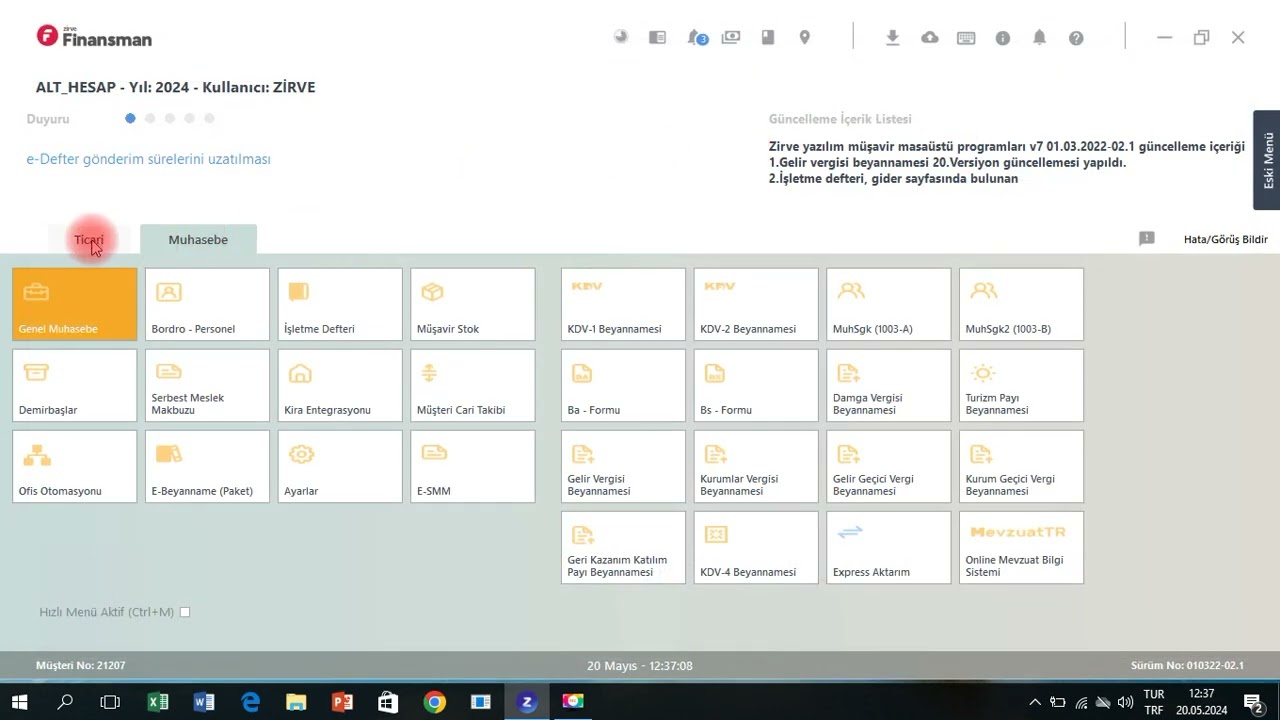Open the E-Beyanname (Paket) tile
The height and width of the screenshot is (720, 1280).
(207, 466)
